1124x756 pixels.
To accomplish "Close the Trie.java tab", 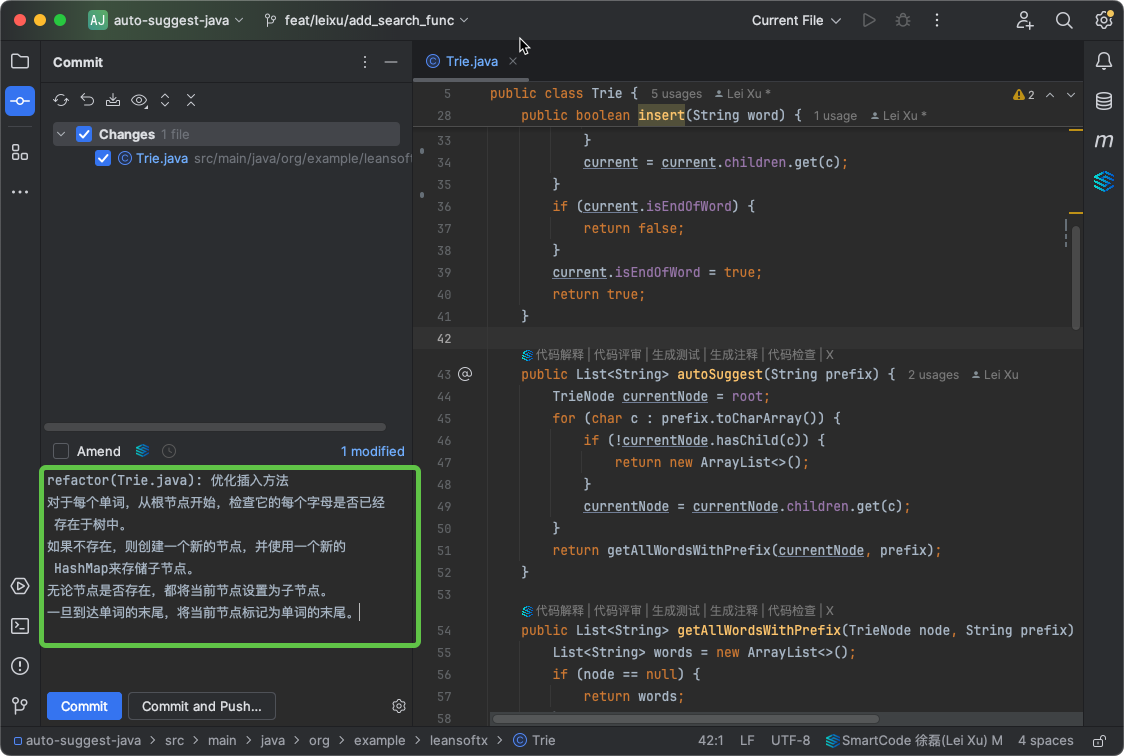I will click(x=513, y=62).
